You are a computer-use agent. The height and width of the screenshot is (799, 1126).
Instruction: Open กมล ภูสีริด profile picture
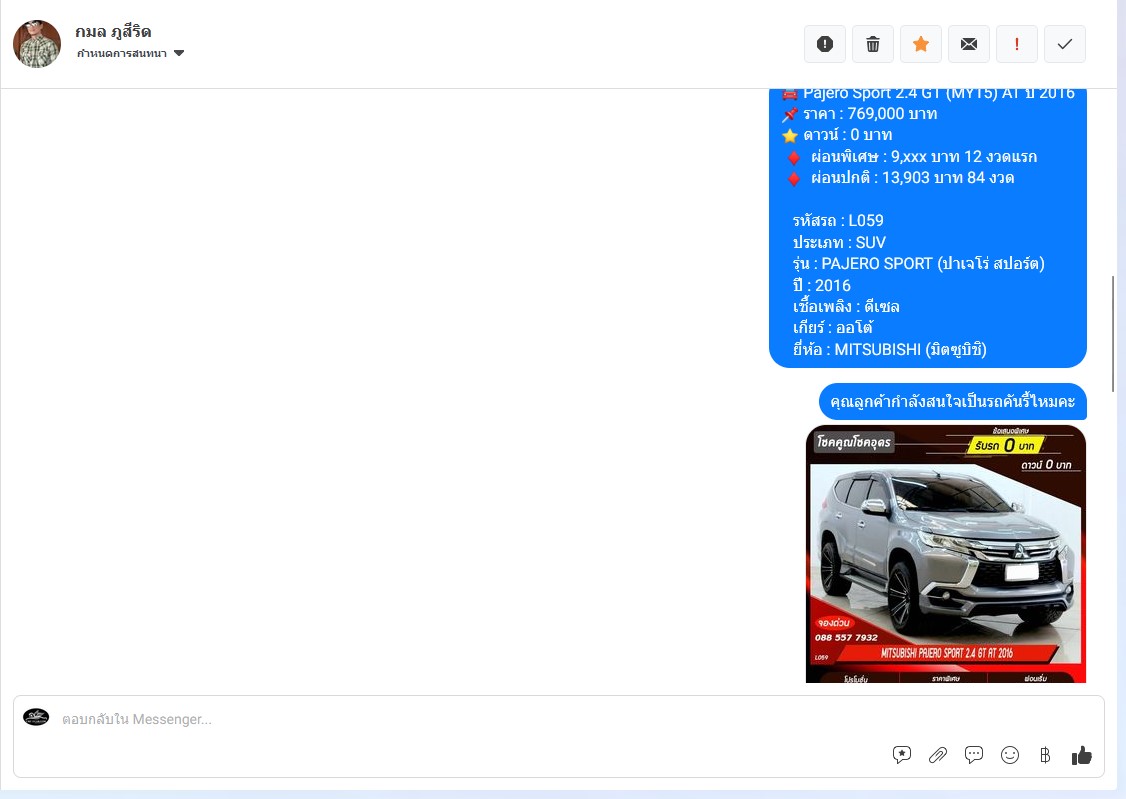click(x=37, y=44)
